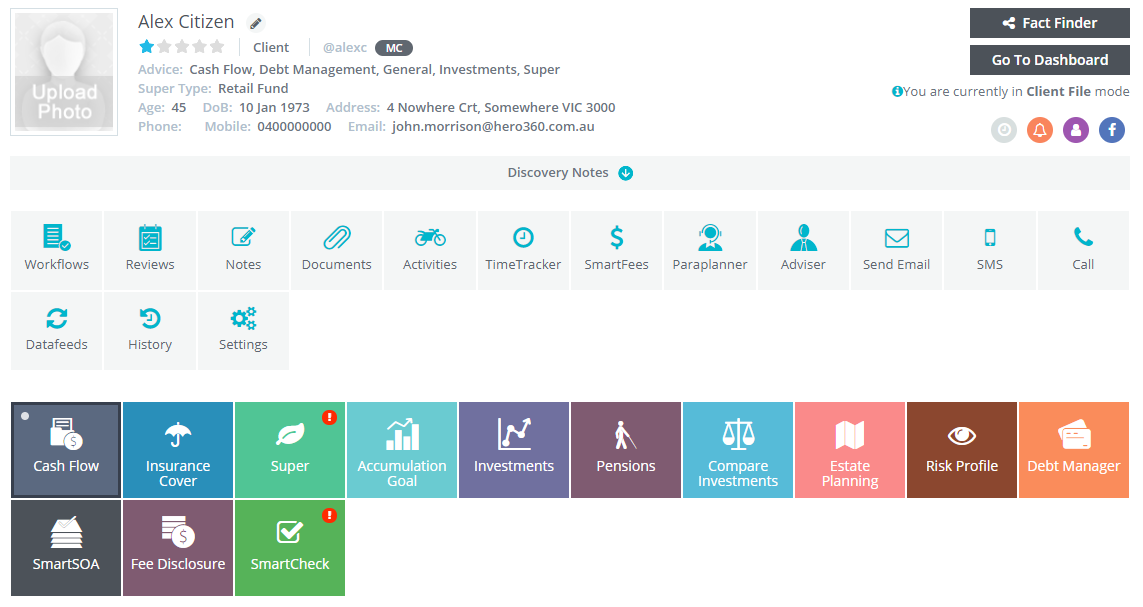Open the Paraplanner tool

click(x=710, y=248)
